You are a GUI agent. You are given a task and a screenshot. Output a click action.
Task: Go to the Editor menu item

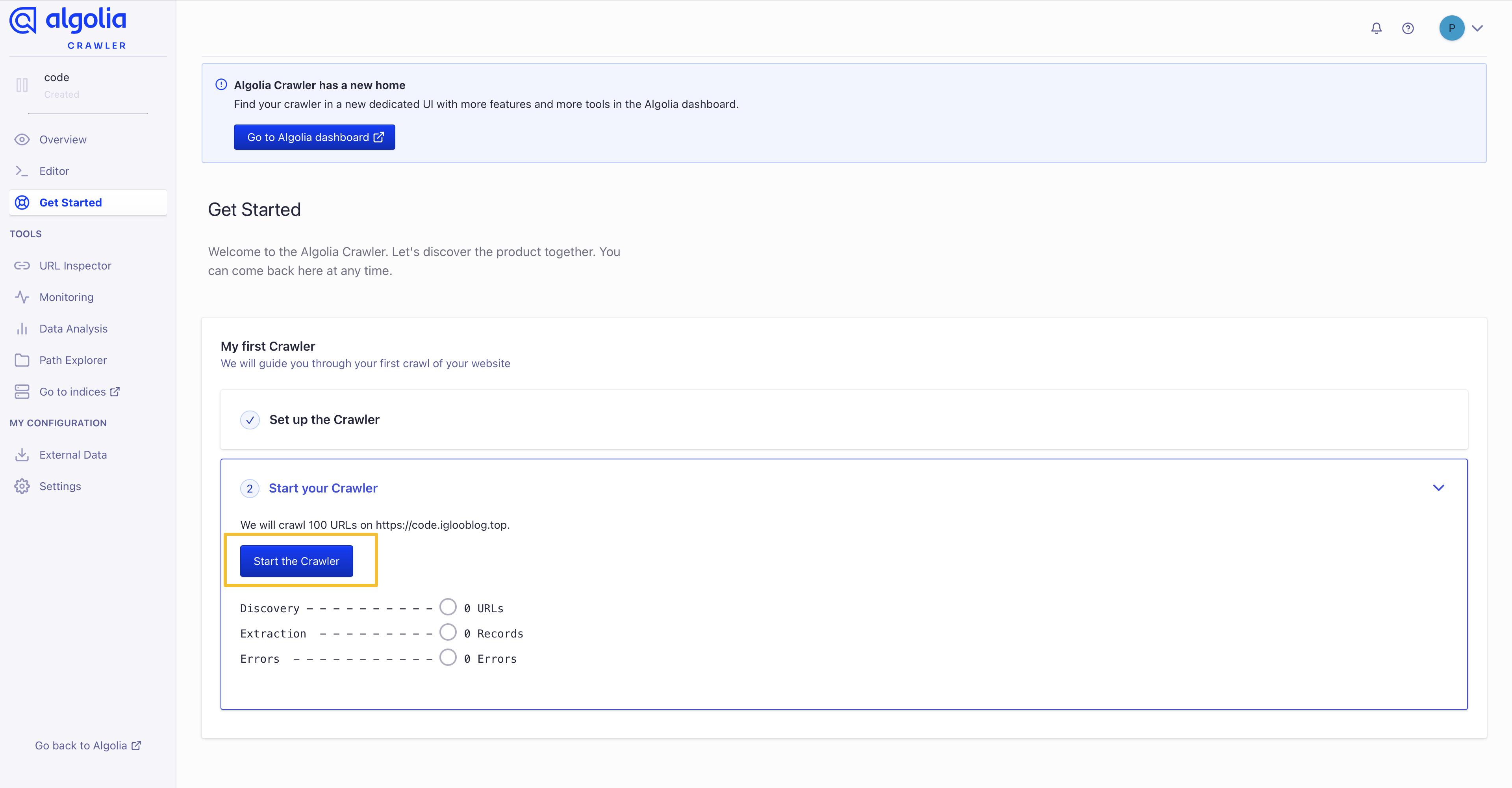[54, 171]
